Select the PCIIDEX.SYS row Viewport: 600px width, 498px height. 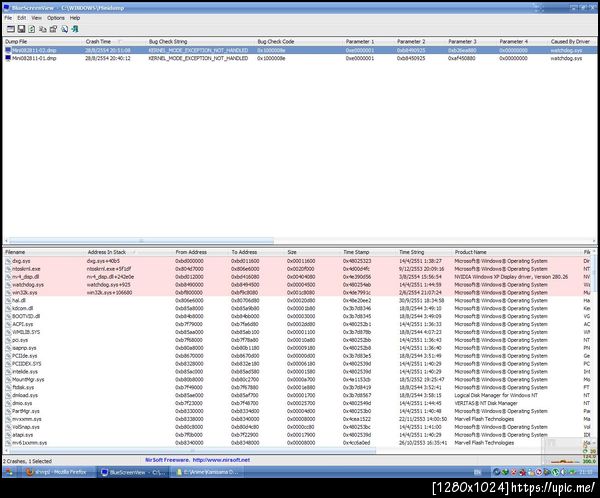pos(297,364)
